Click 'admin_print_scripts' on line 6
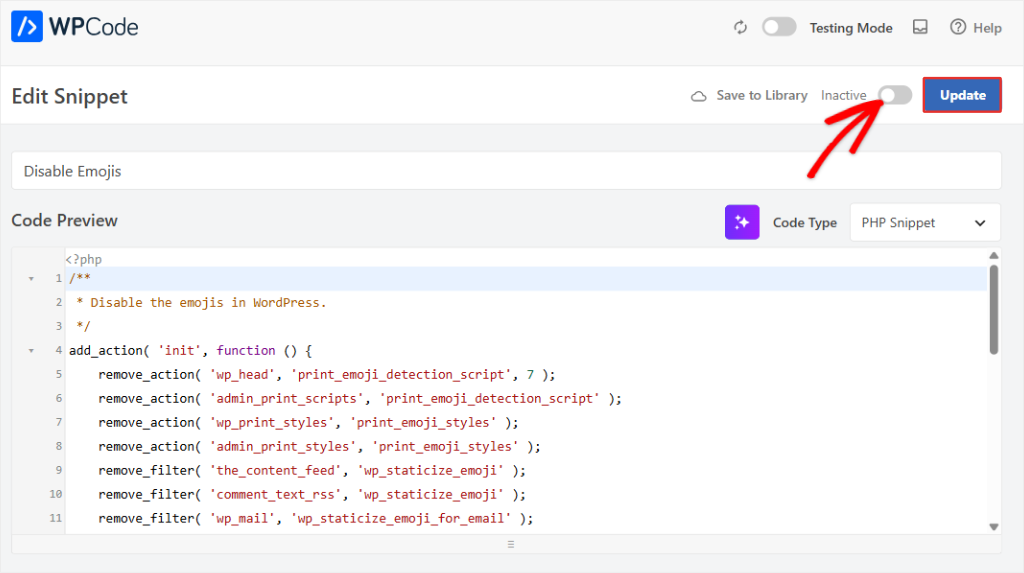 pos(287,399)
